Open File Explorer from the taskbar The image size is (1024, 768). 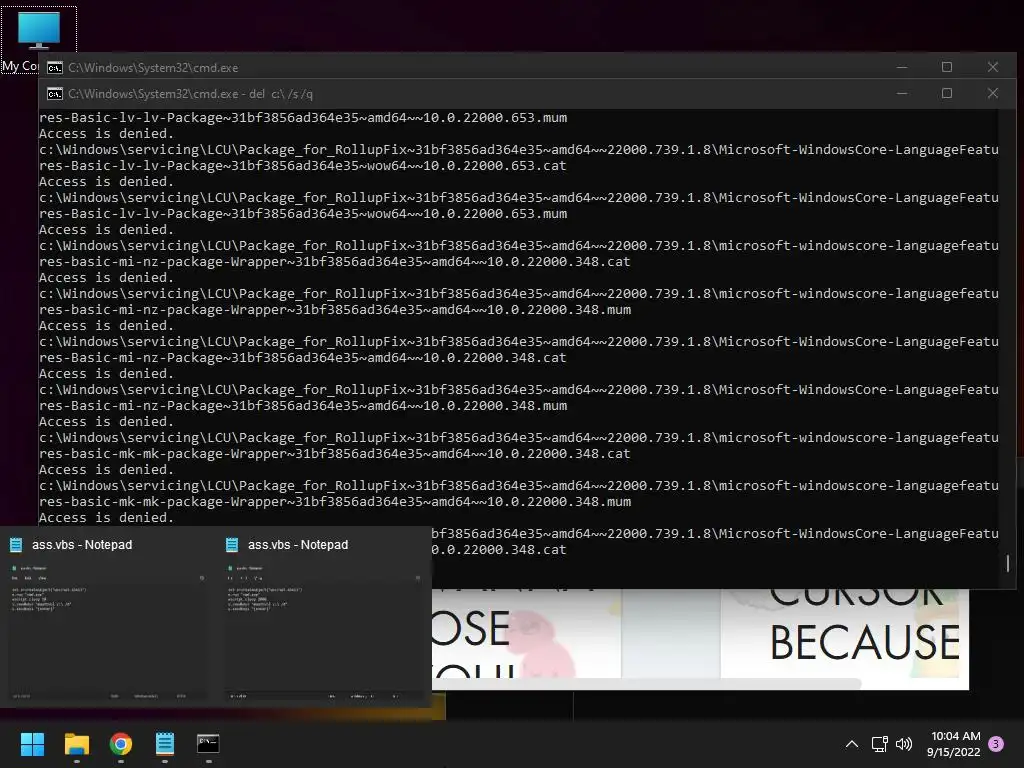tap(76, 744)
